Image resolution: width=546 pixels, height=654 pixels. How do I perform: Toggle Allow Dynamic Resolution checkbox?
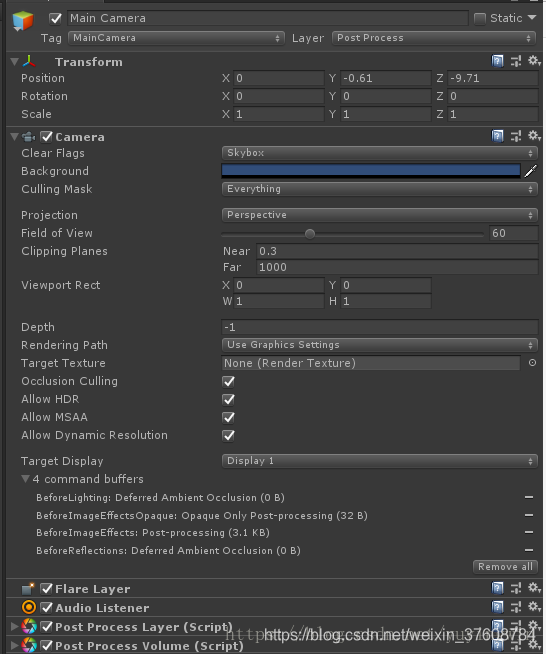229,435
